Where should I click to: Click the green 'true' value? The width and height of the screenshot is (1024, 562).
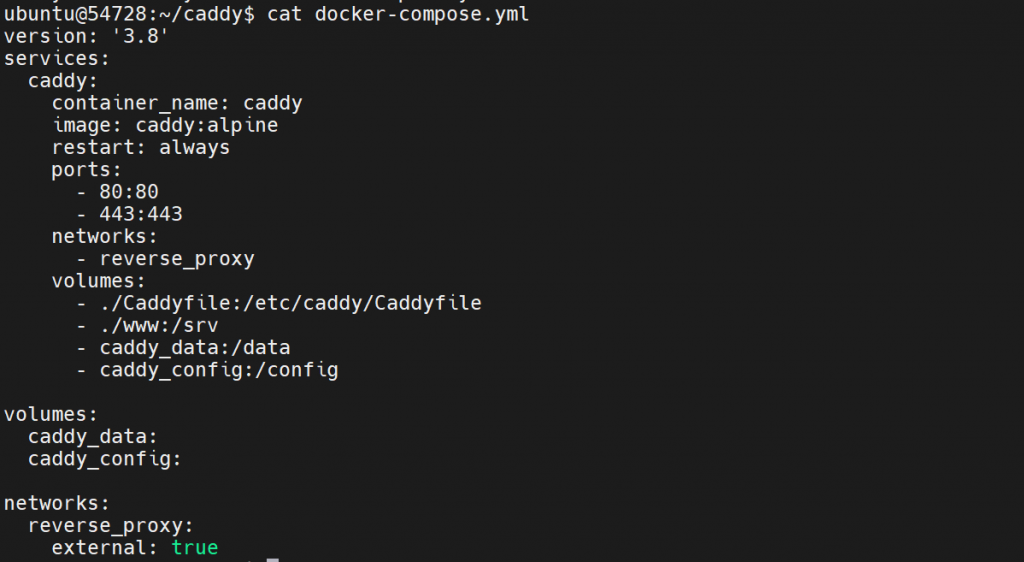pyautogui.click(x=195, y=547)
